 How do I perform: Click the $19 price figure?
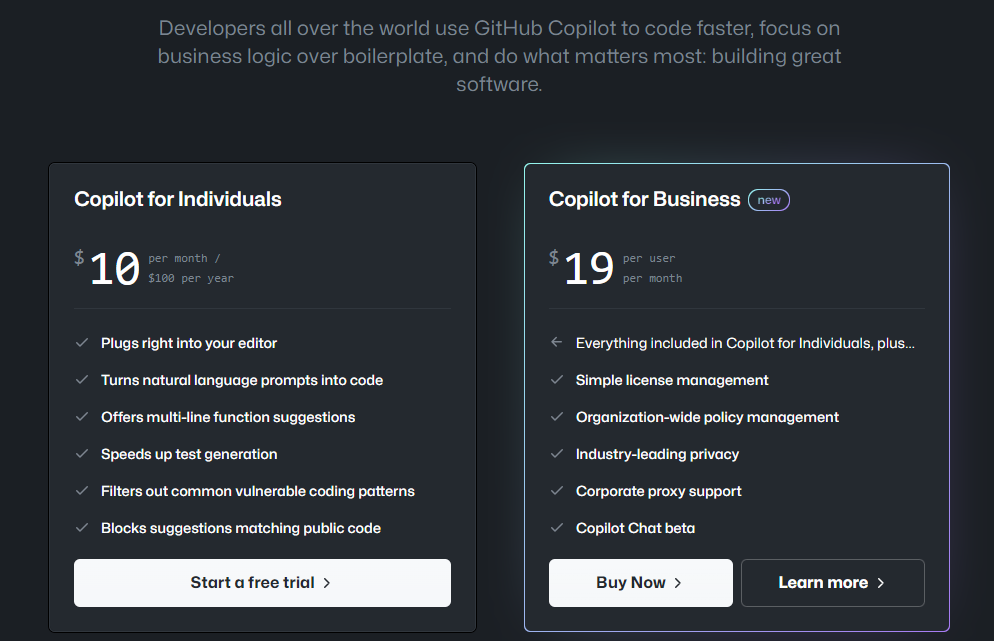click(x=582, y=268)
